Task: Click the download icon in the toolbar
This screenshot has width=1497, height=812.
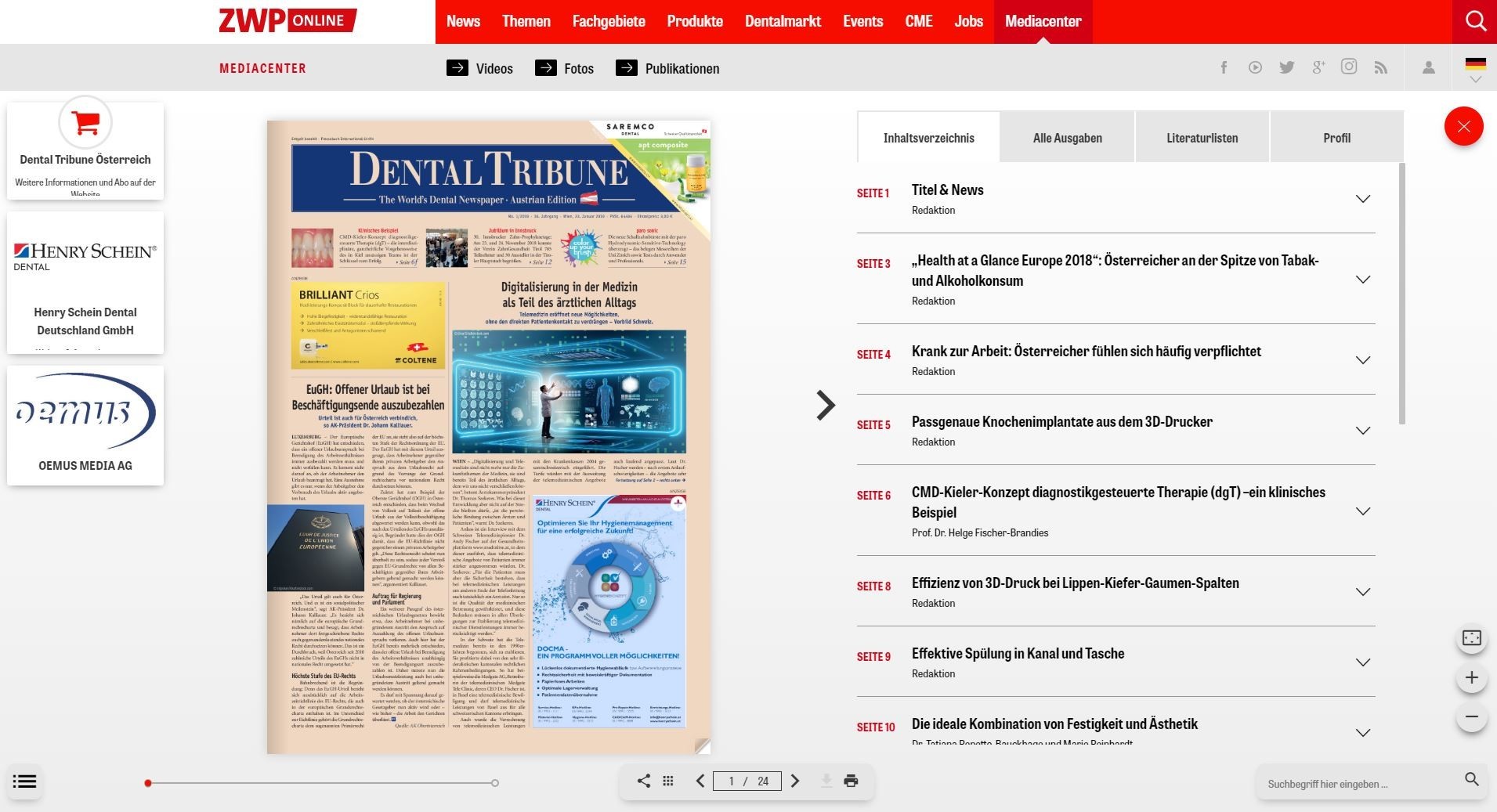Action: [826, 781]
